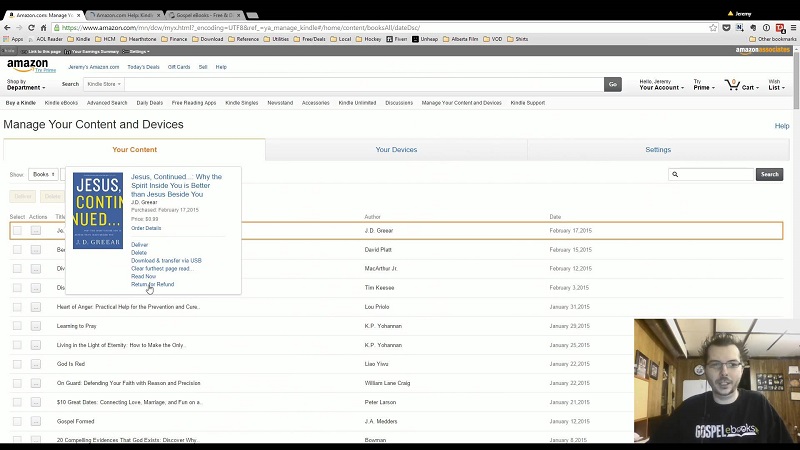Expand the Shop by Department dropdown
The image size is (800, 450).
point(26,85)
